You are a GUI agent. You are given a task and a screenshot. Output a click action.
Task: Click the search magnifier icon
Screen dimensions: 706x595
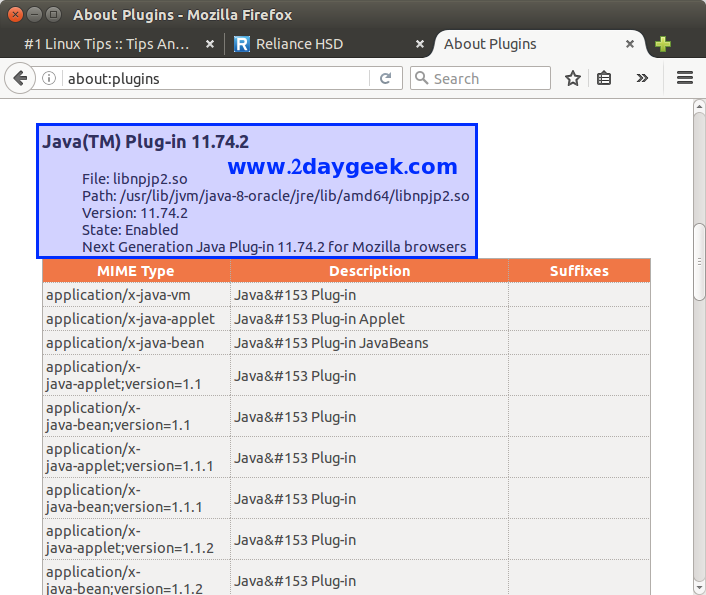point(421,78)
